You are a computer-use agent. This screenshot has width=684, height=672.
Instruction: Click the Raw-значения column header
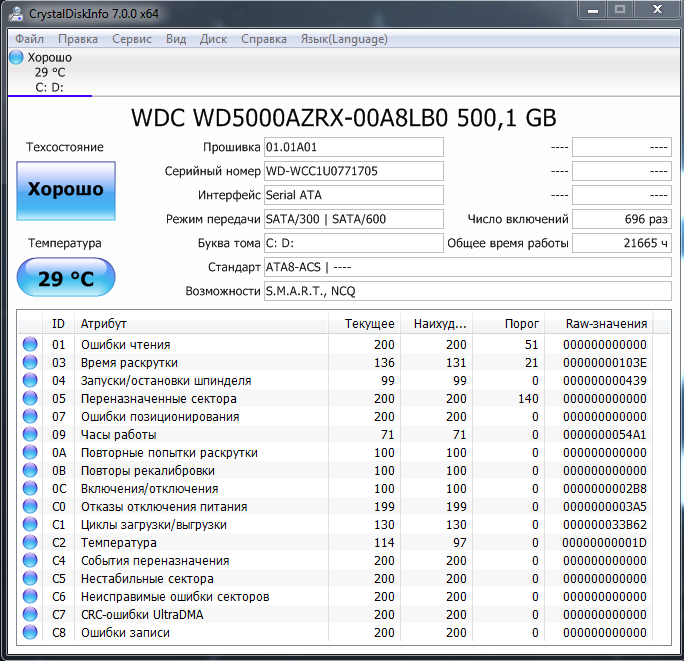pos(605,323)
